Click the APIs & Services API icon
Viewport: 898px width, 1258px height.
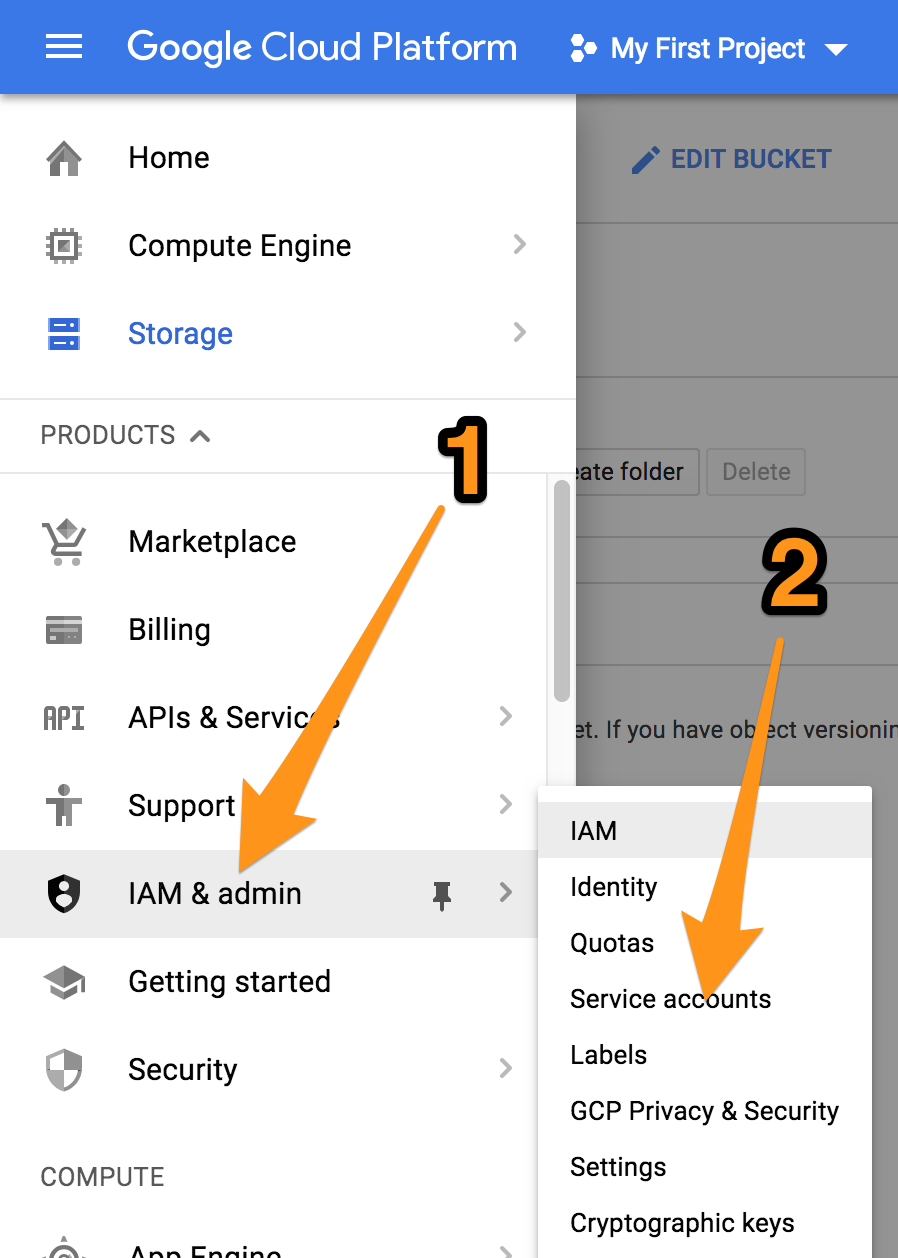(64, 718)
